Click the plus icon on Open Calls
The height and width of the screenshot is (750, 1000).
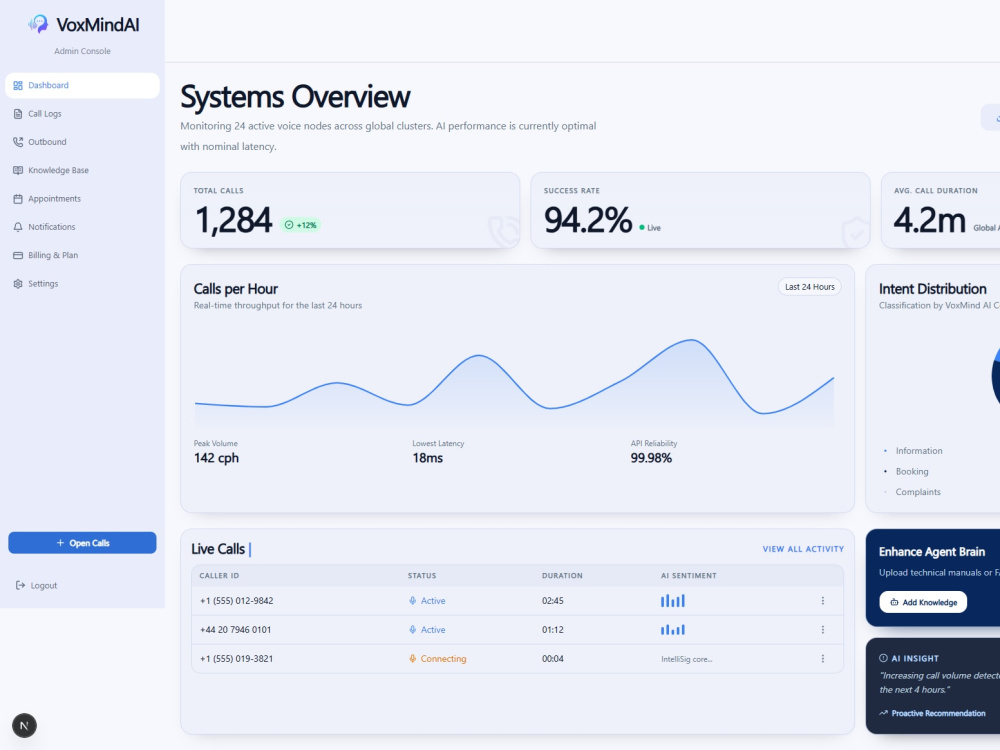click(x=61, y=543)
